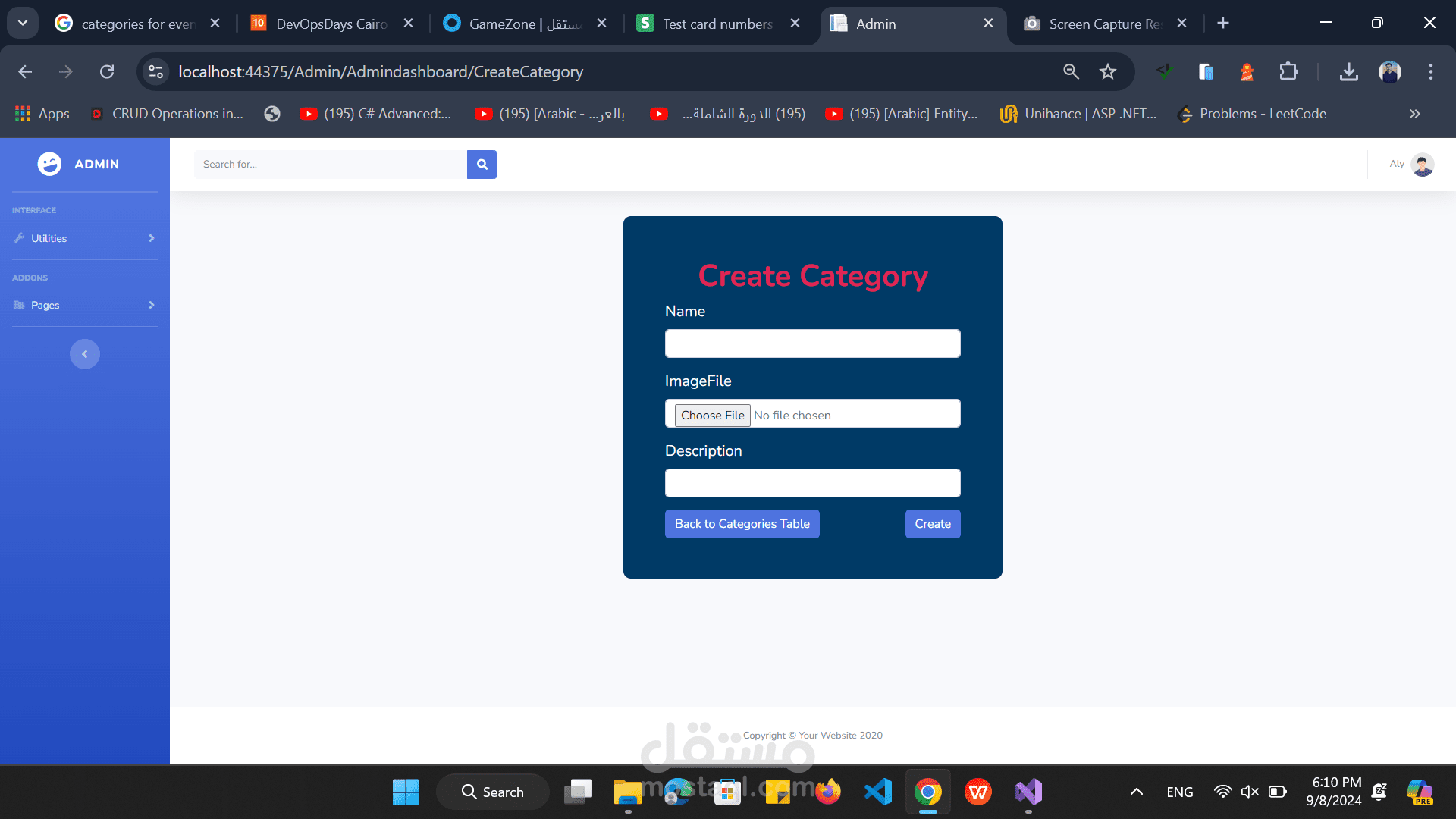The width and height of the screenshot is (1456, 819).
Task: Click the blue search magnifier button
Action: click(x=482, y=165)
